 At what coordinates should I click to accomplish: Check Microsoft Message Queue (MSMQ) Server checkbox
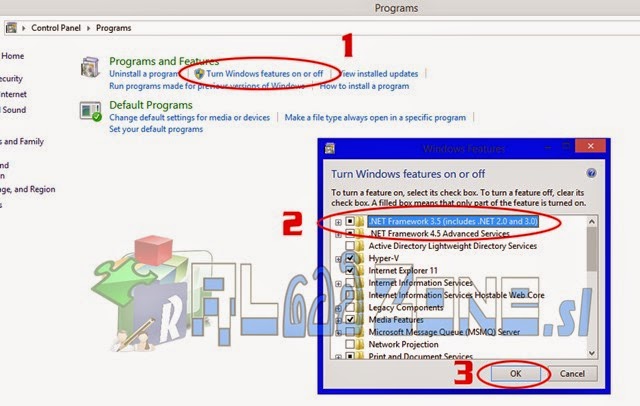(x=350, y=332)
